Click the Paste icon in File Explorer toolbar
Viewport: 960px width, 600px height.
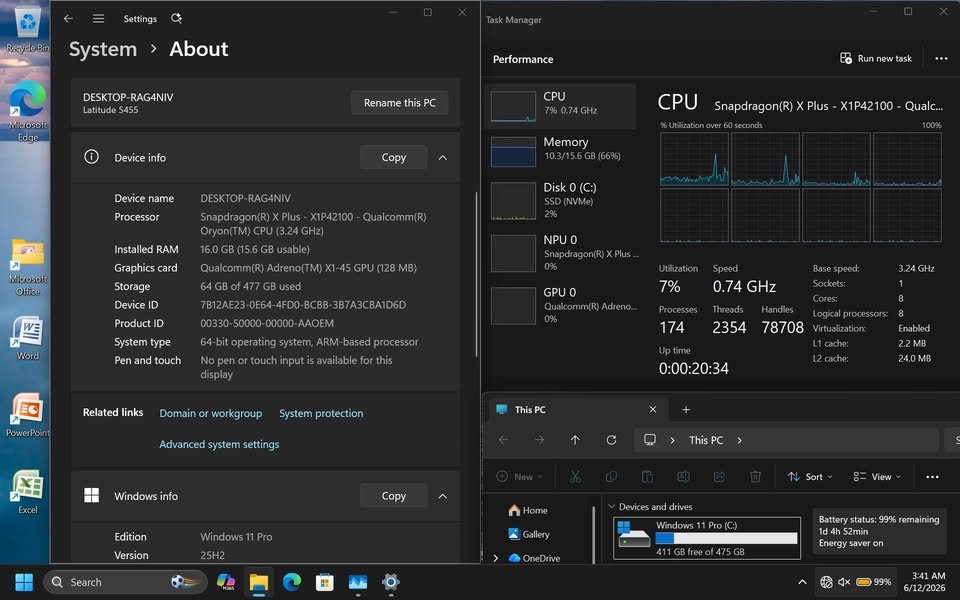coord(647,476)
